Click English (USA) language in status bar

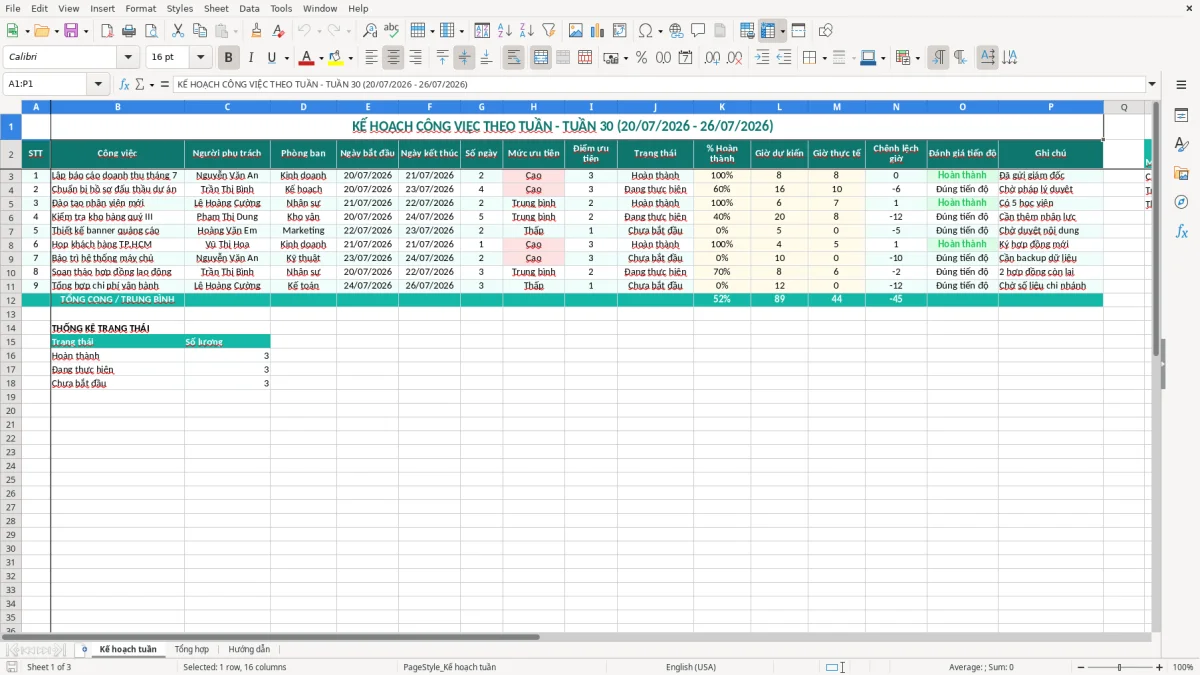pyautogui.click(x=691, y=667)
